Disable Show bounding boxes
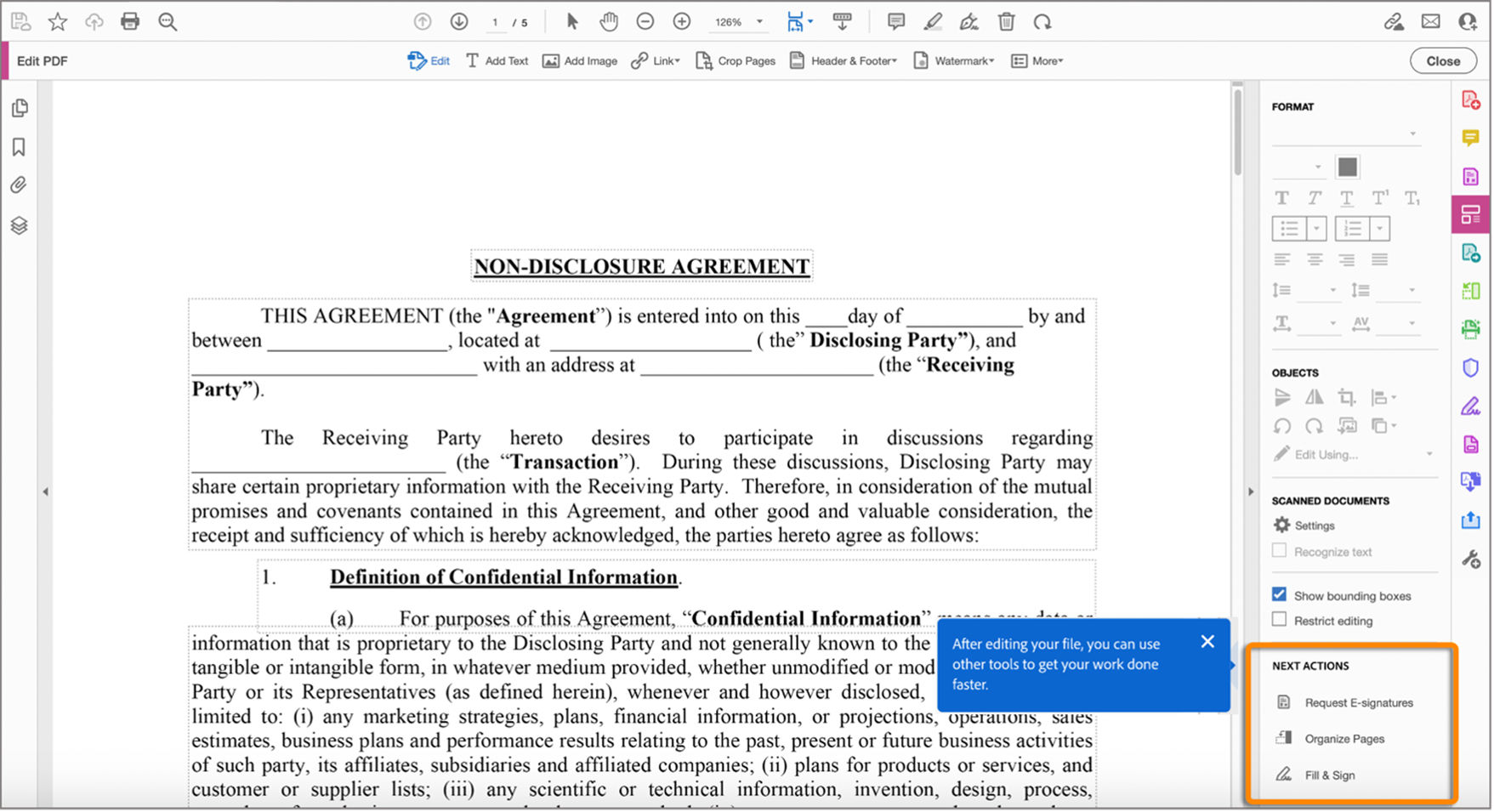 1280,593
